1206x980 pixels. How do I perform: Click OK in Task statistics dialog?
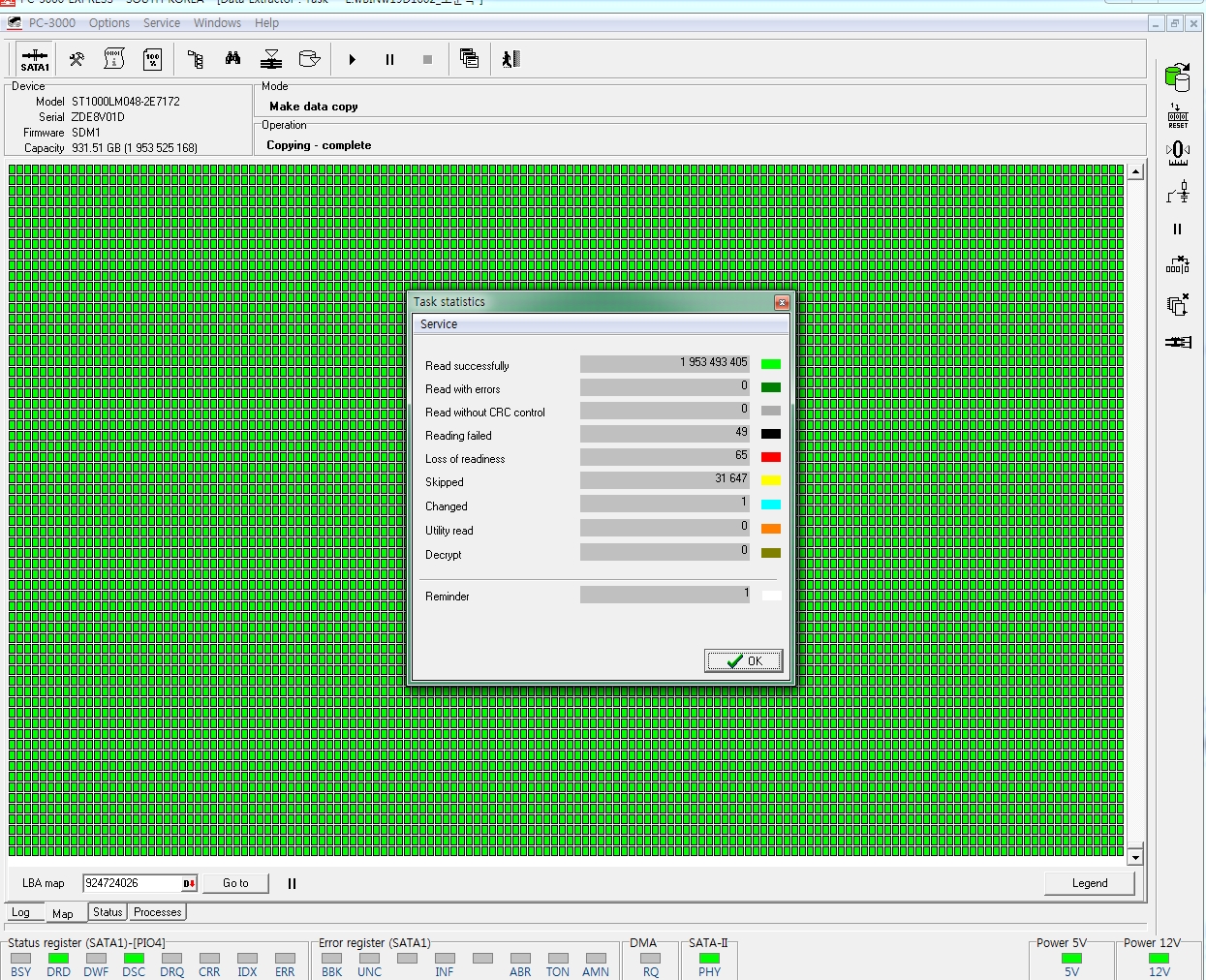(x=744, y=661)
